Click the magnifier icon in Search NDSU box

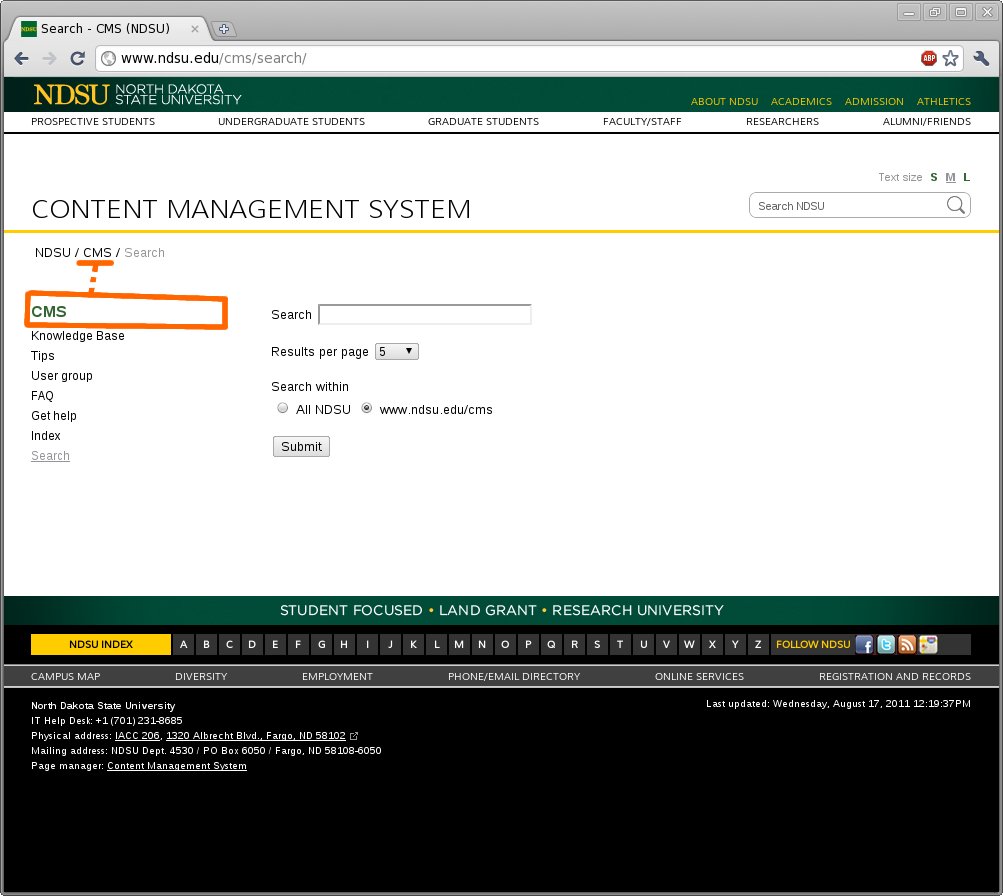coord(955,205)
